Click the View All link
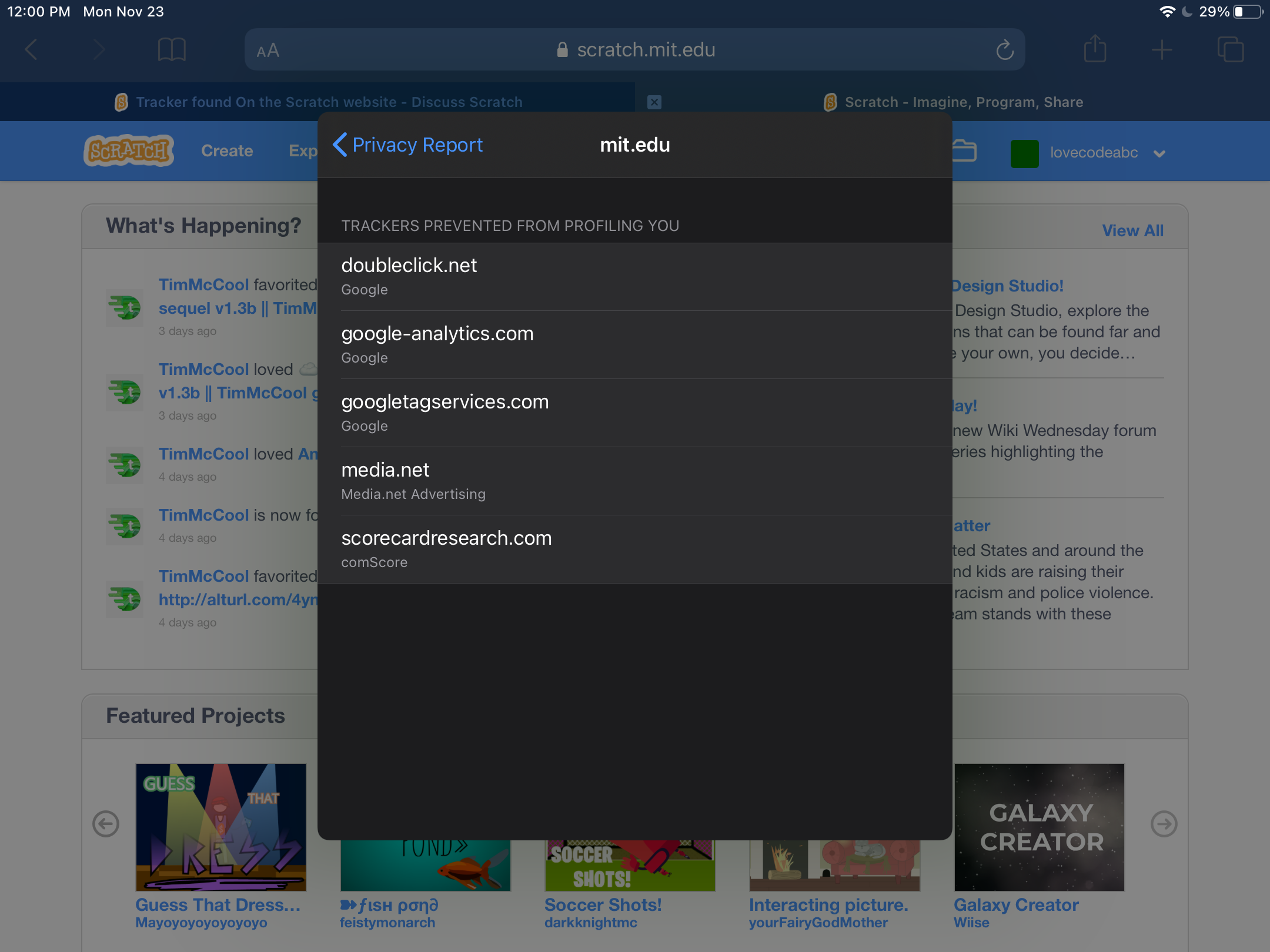This screenshot has height=952, width=1270. [1132, 230]
